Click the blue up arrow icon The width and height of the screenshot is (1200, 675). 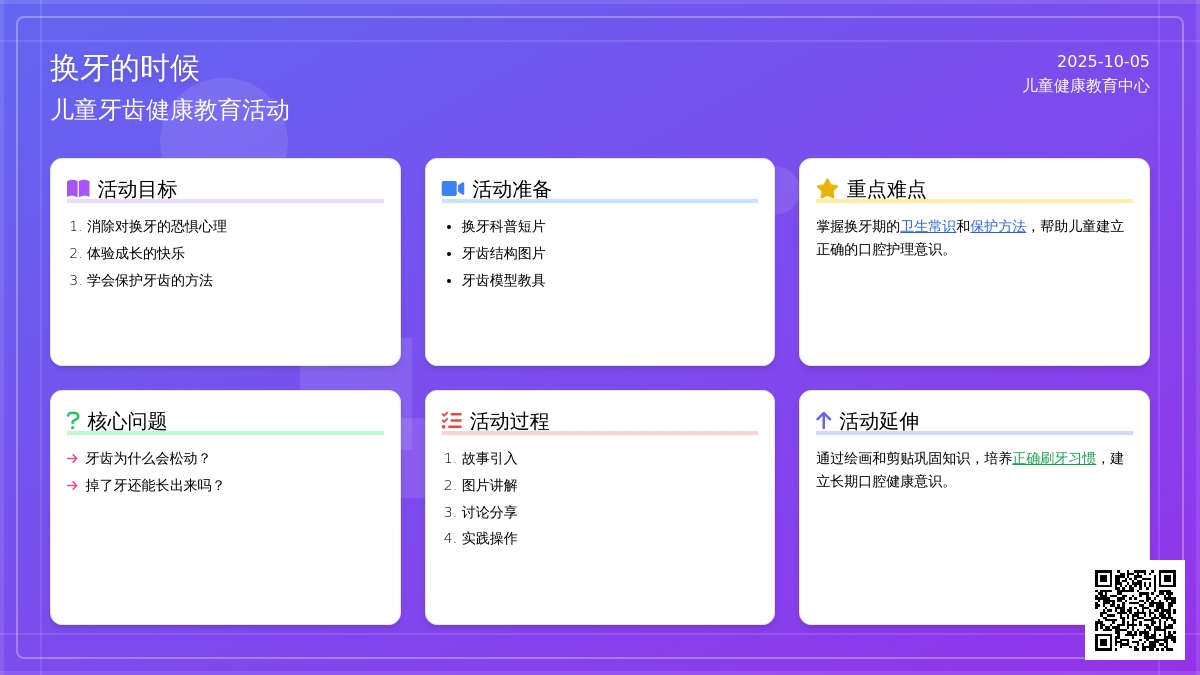(x=824, y=421)
